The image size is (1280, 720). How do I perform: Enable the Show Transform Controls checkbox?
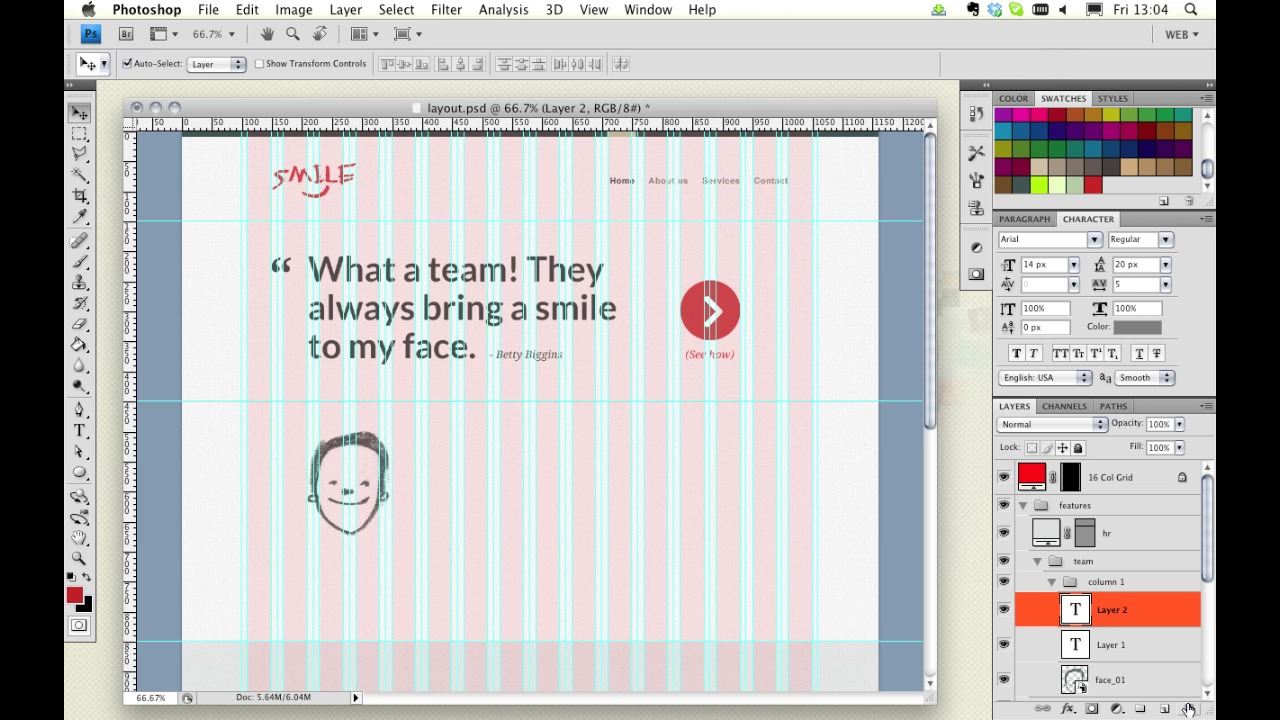click(x=260, y=64)
